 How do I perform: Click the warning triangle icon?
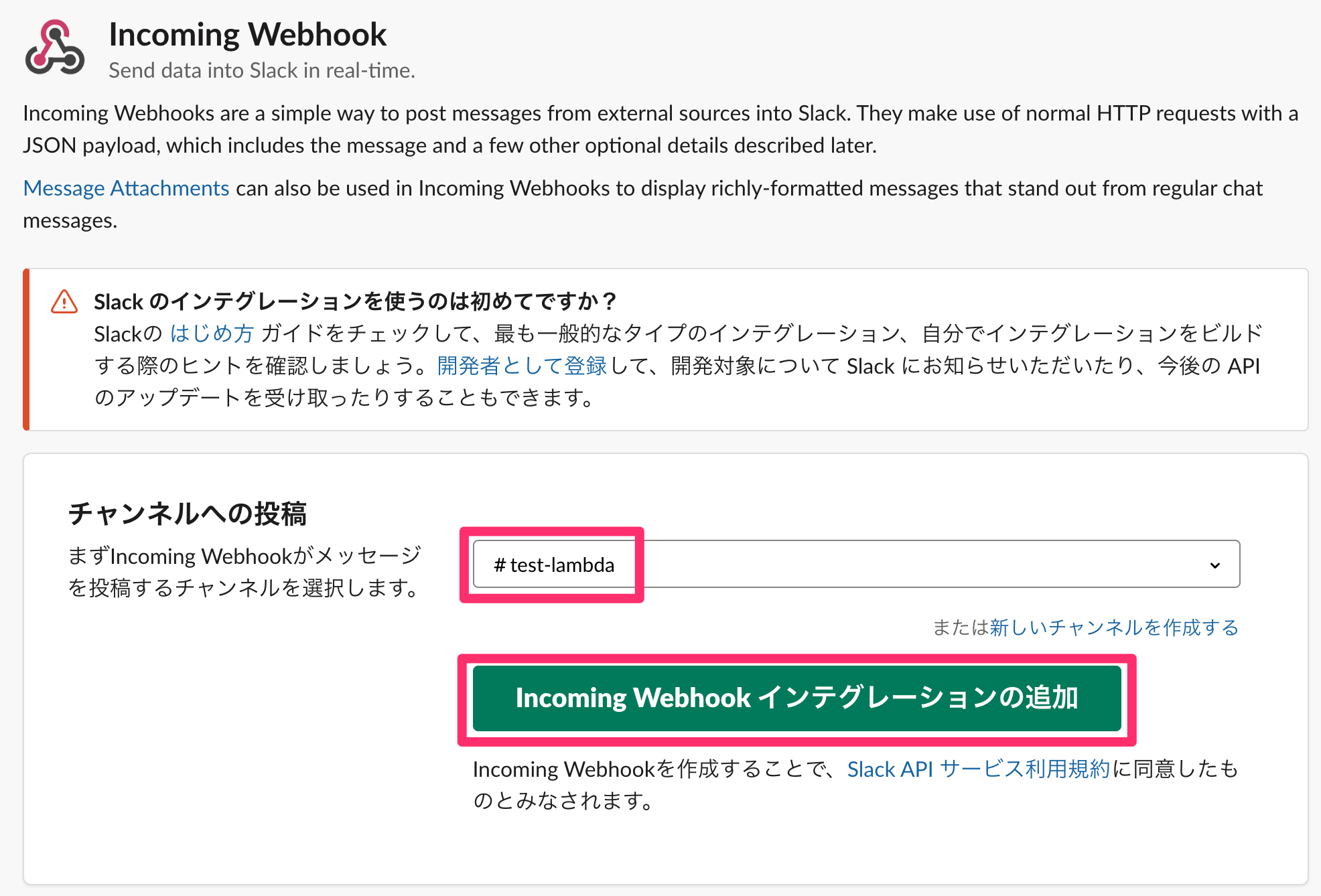click(x=64, y=302)
